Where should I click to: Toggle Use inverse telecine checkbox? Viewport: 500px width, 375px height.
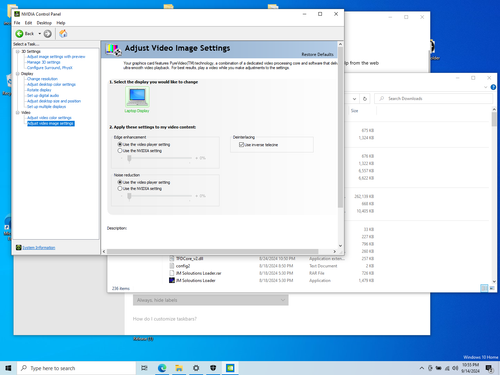242,145
